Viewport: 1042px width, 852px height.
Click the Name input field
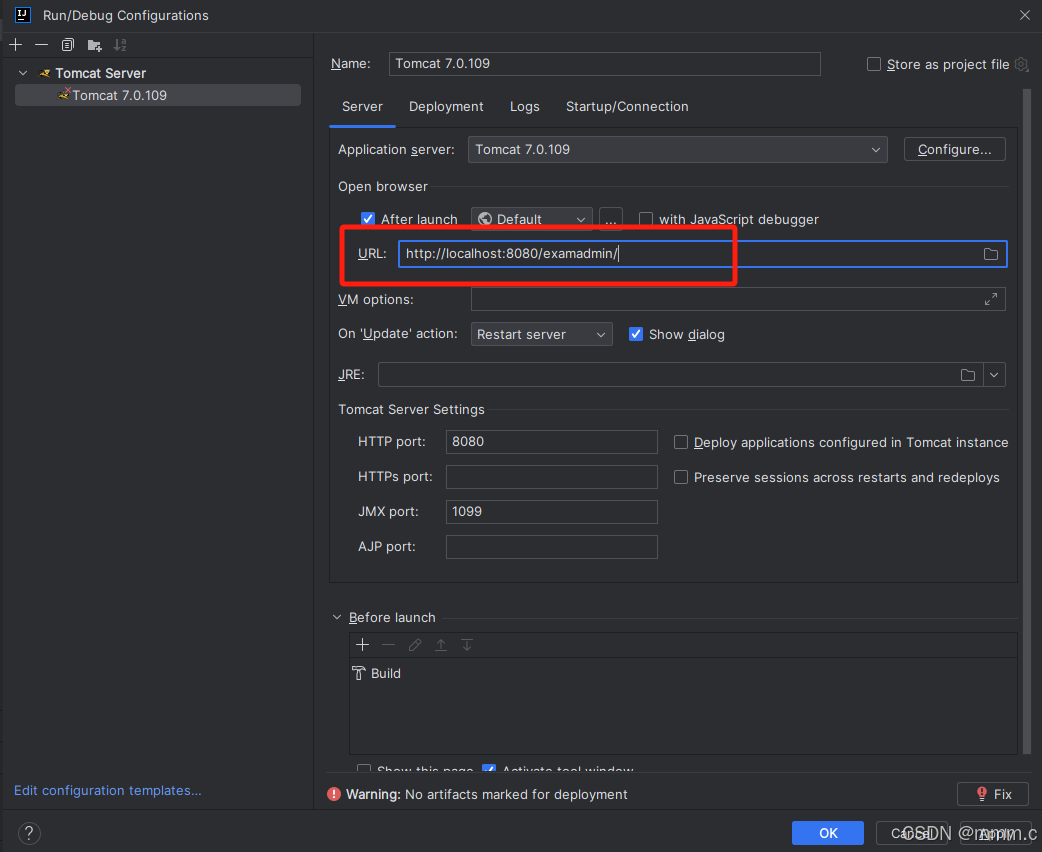tap(604, 64)
